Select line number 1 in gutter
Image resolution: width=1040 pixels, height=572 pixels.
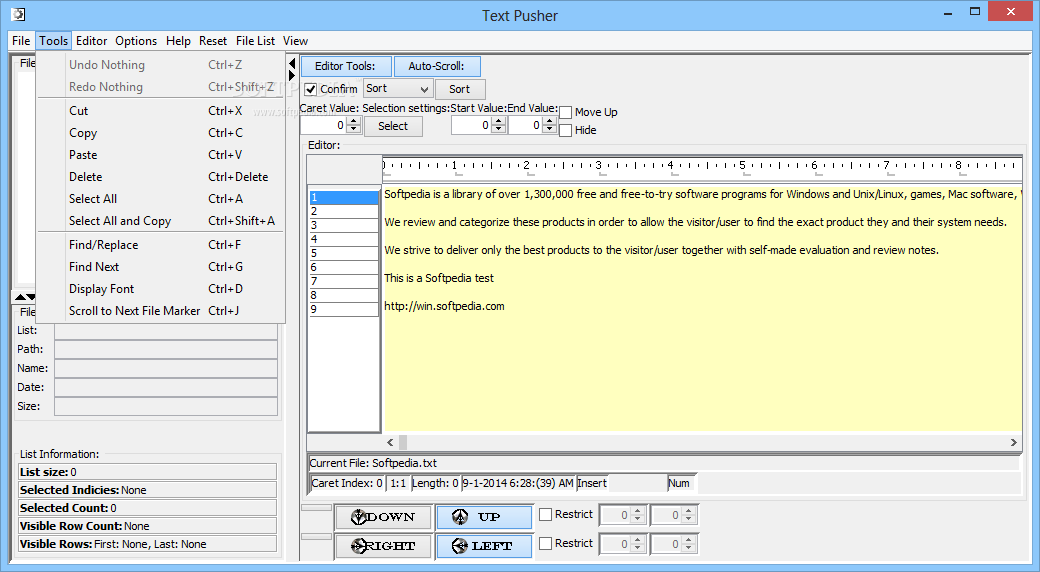[x=344, y=197]
